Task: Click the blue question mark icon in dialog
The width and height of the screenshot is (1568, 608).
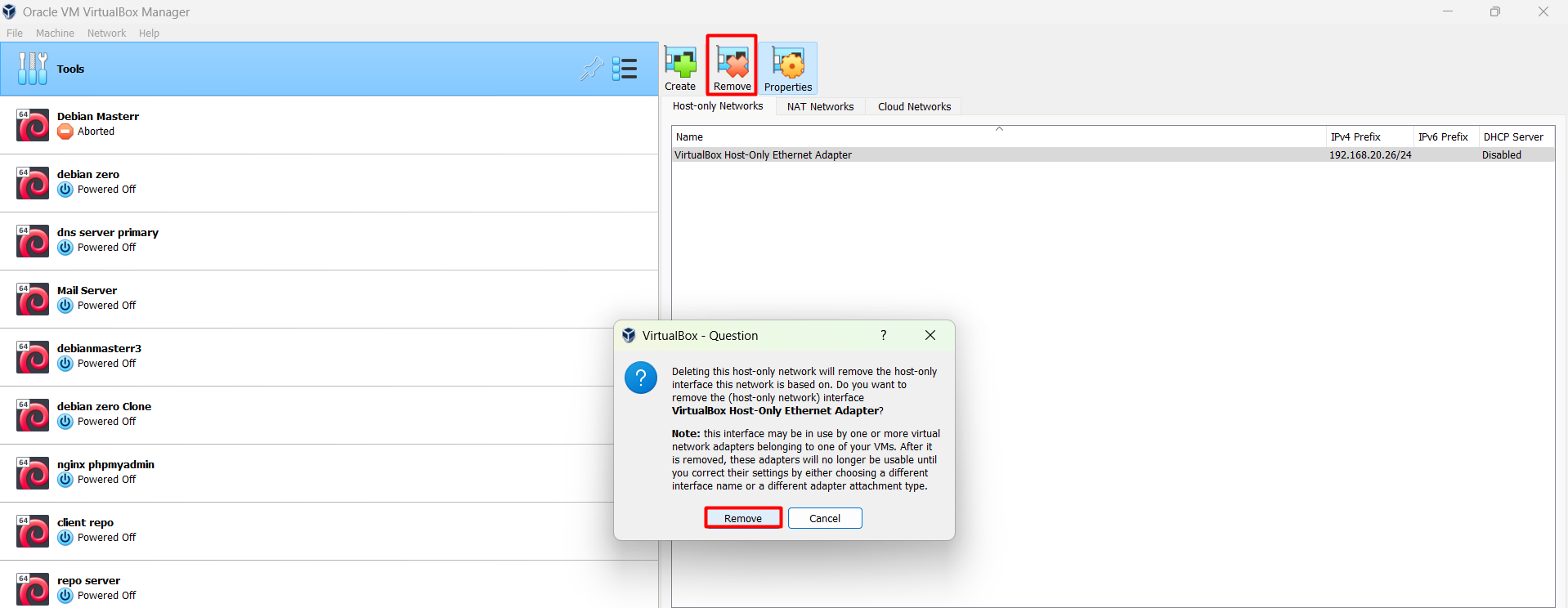Action: (641, 378)
